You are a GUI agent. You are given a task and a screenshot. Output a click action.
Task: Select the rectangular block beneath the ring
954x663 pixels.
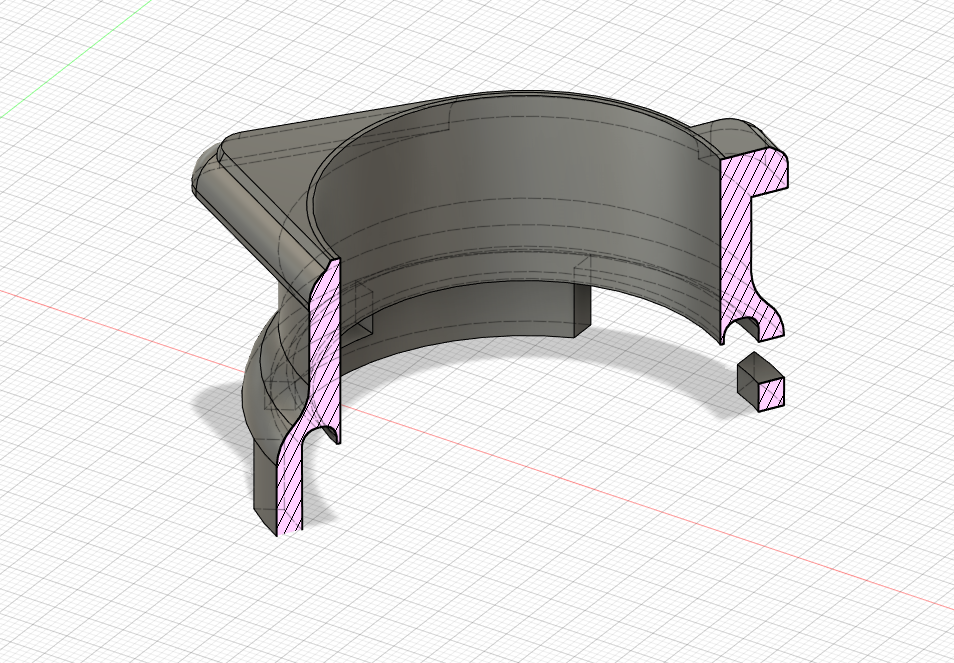coord(578,310)
